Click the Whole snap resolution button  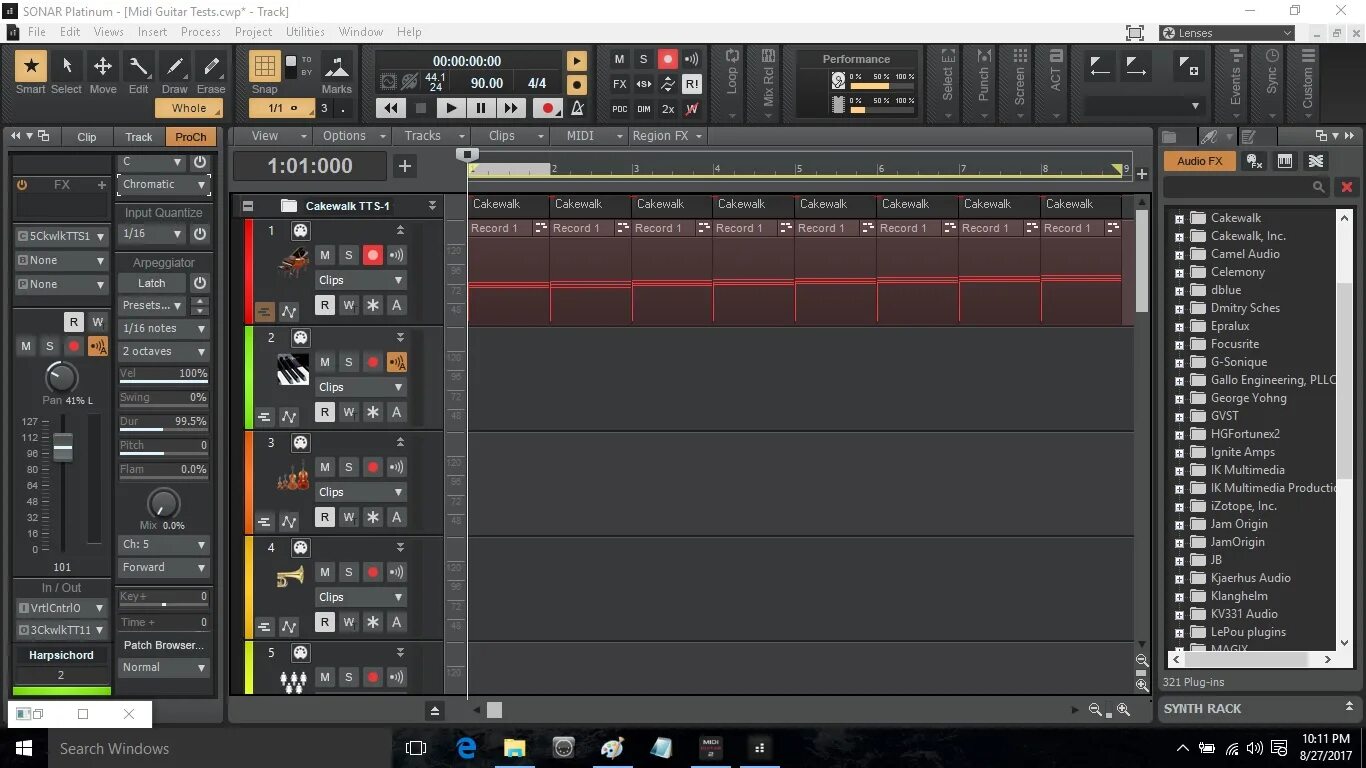pyautogui.click(x=189, y=108)
